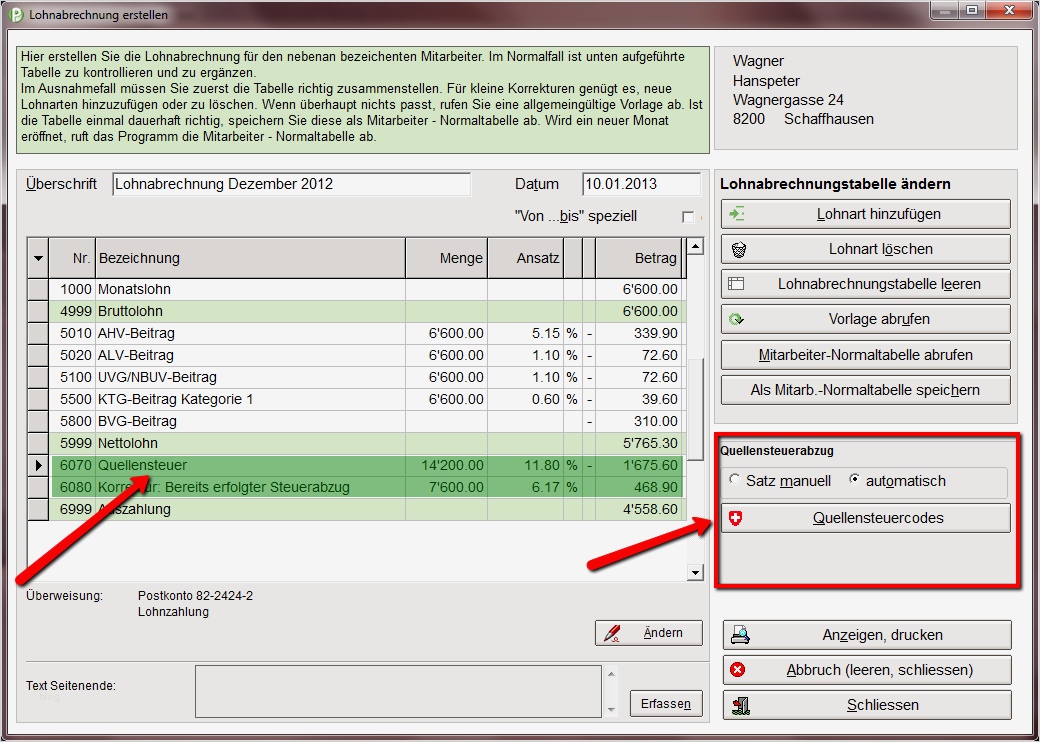Click the correction amount 468.90

pos(657,487)
